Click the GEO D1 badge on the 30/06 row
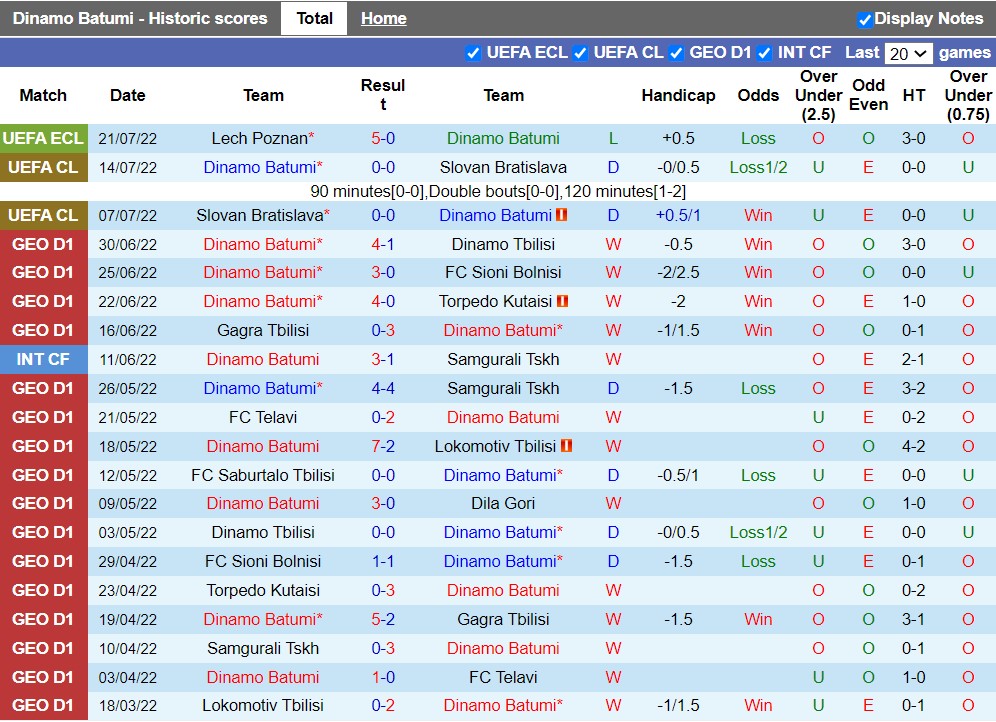 (x=44, y=244)
